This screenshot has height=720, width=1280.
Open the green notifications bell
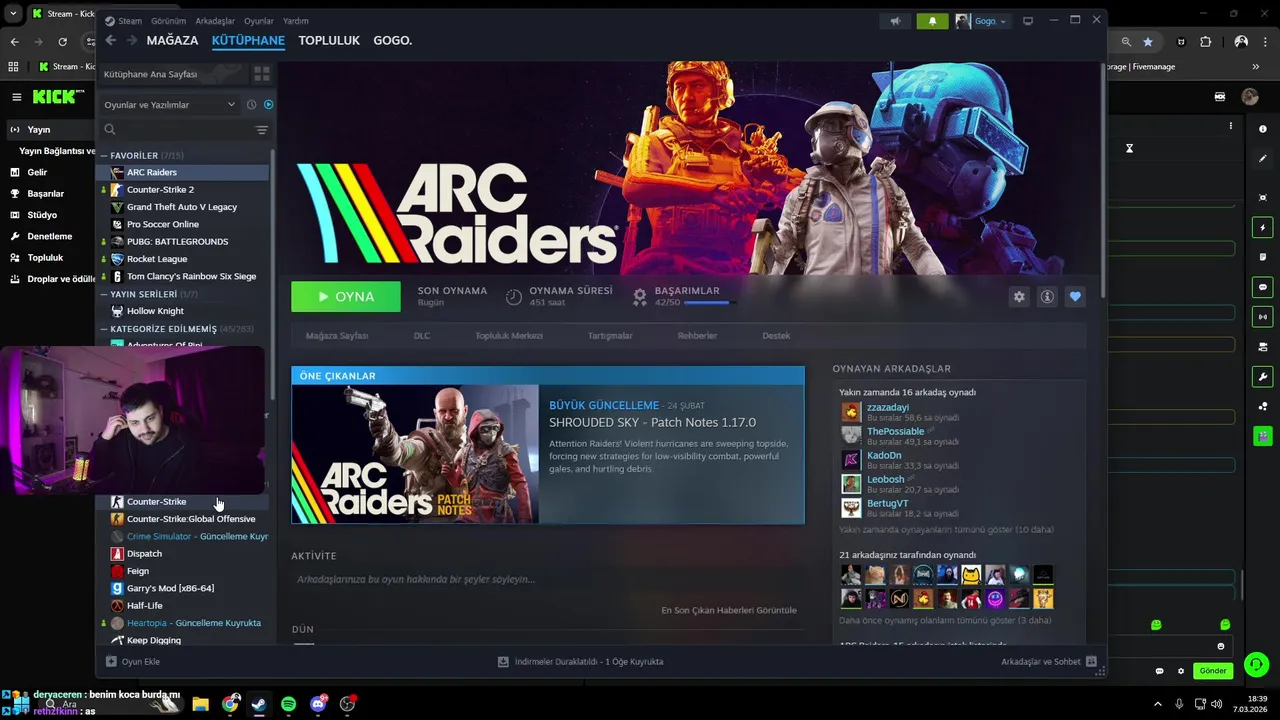tap(932, 21)
